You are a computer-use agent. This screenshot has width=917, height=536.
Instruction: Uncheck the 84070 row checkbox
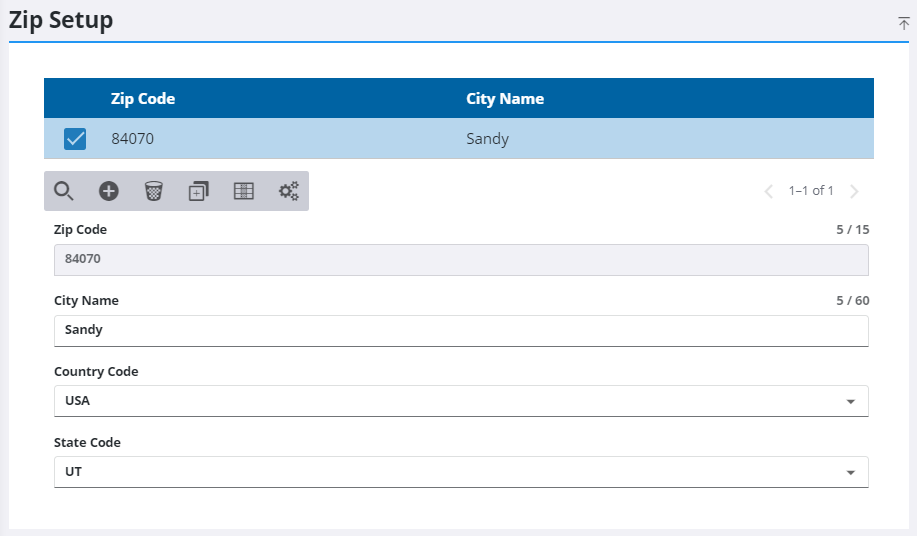point(75,139)
